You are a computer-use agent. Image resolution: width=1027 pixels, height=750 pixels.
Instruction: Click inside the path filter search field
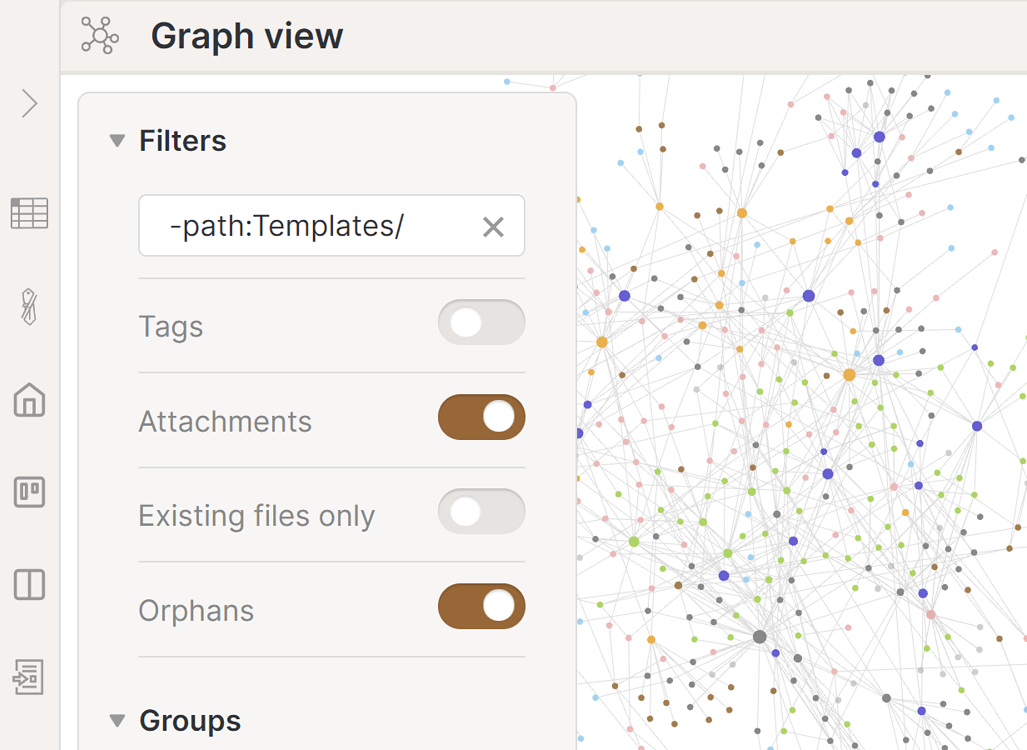click(300, 226)
